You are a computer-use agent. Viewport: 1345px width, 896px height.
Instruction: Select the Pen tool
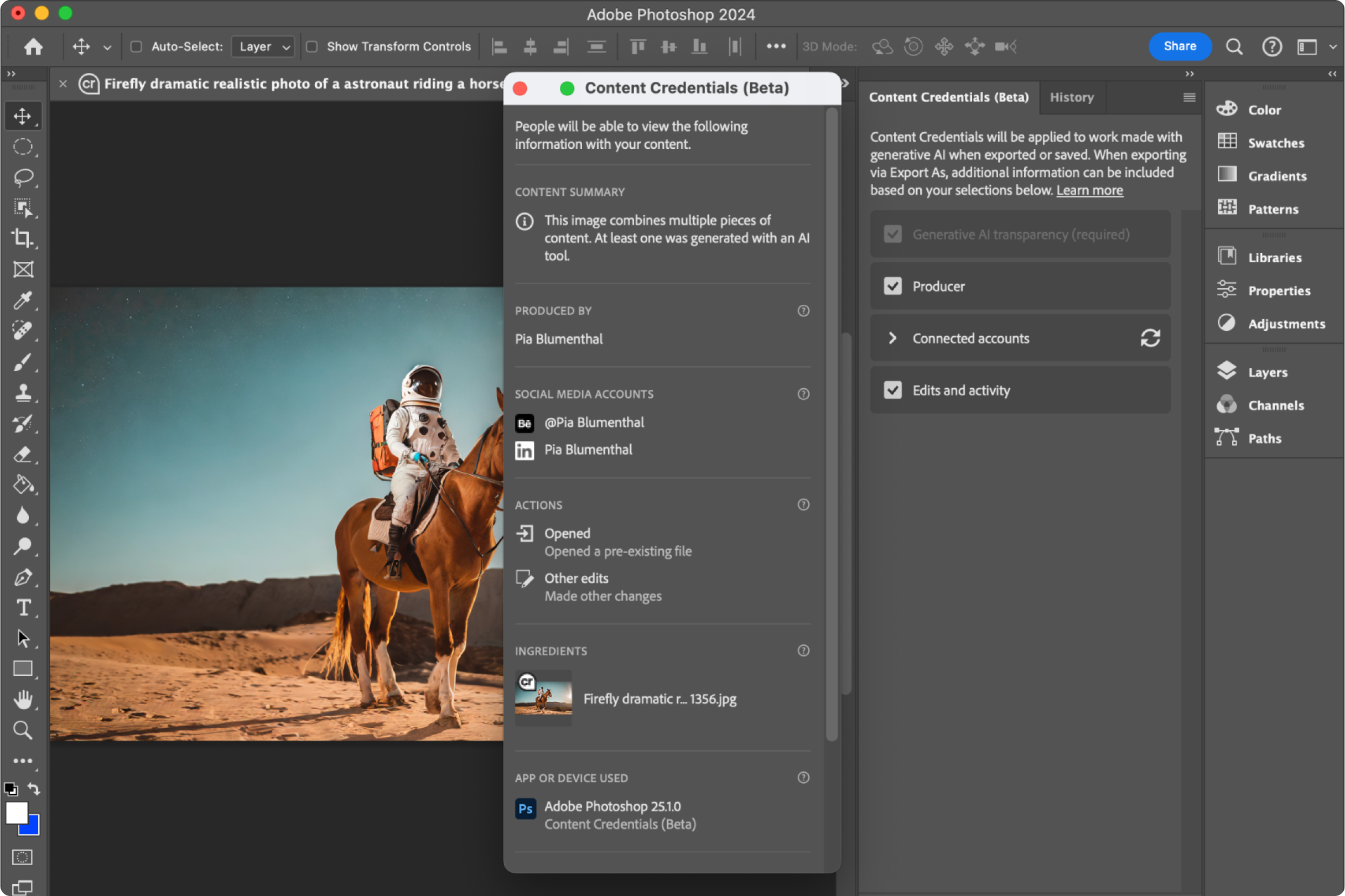tap(23, 577)
